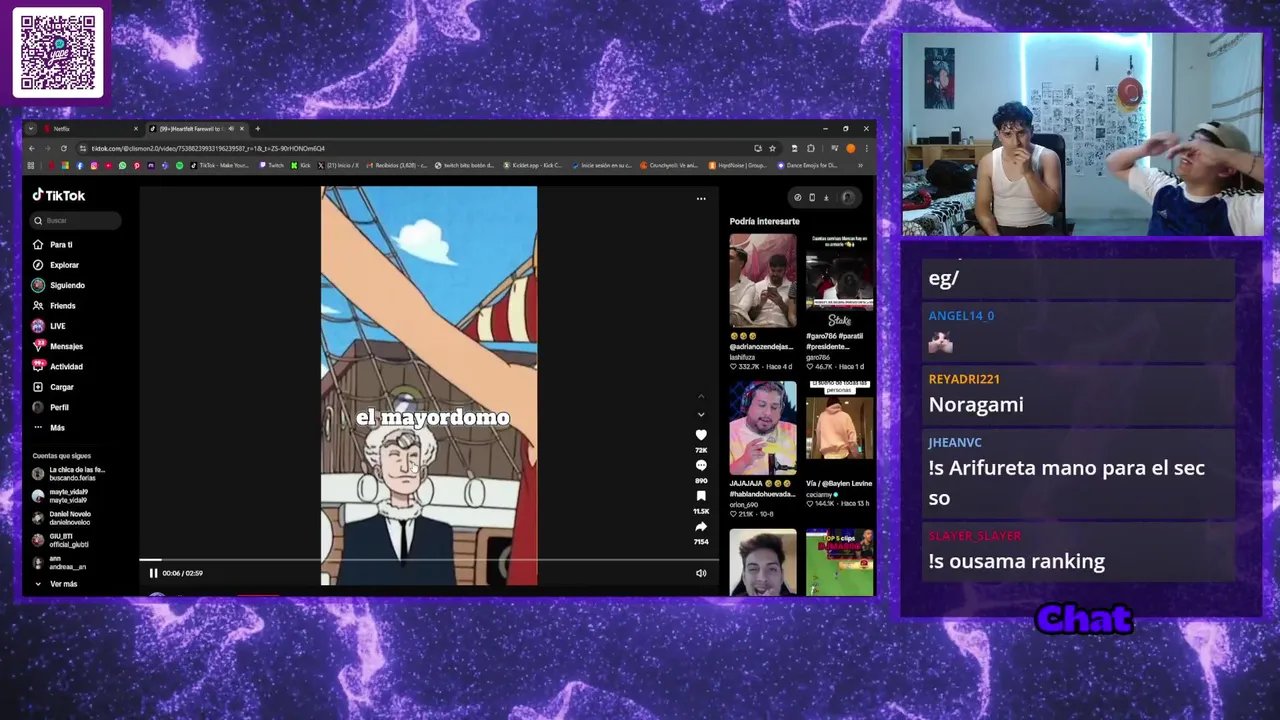
Task: Open Explorar in TikTok sidebar
Action: [x=55, y=265]
